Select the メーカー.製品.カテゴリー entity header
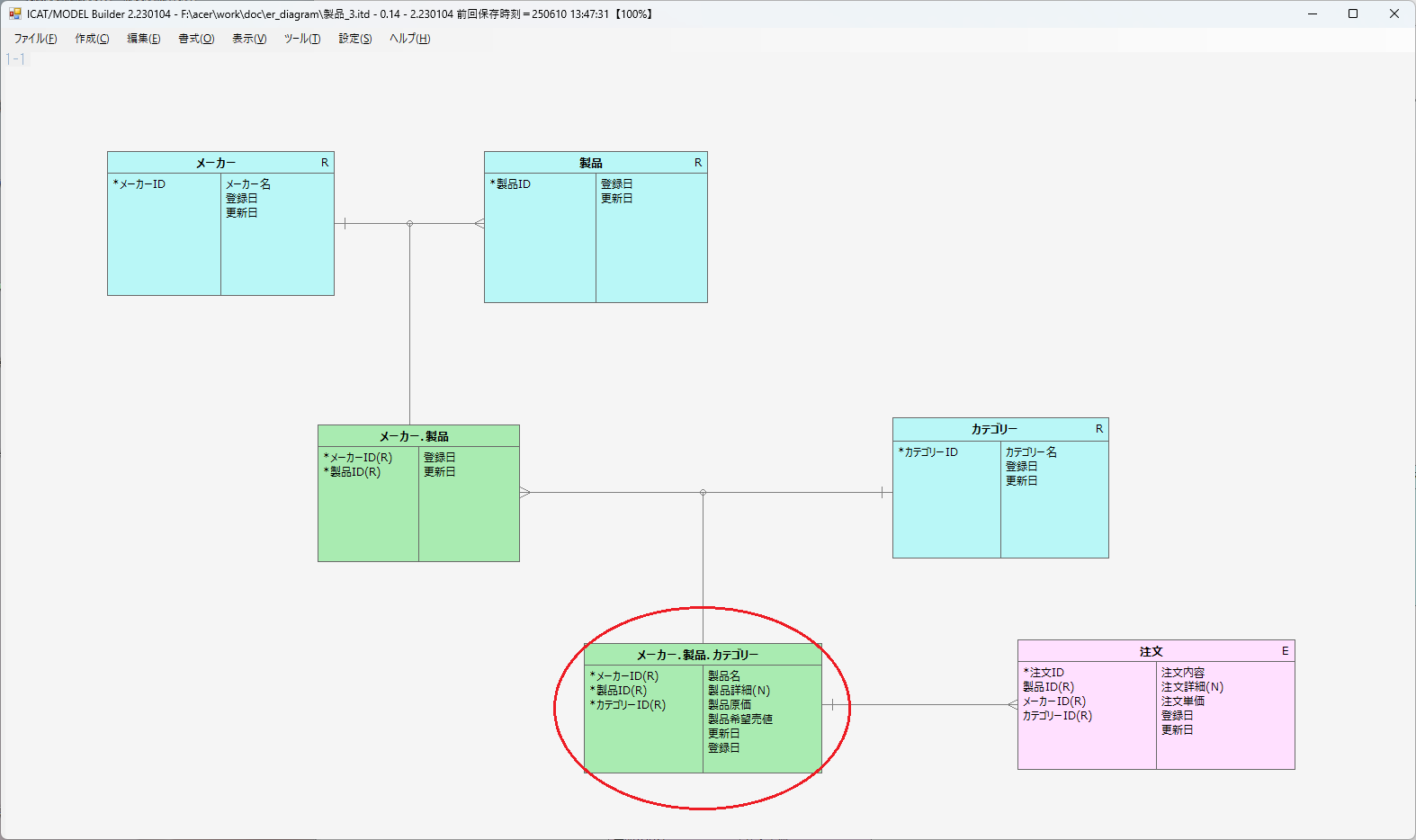The width and height of the screenshot is (1416, 840). tap(697, 655)
